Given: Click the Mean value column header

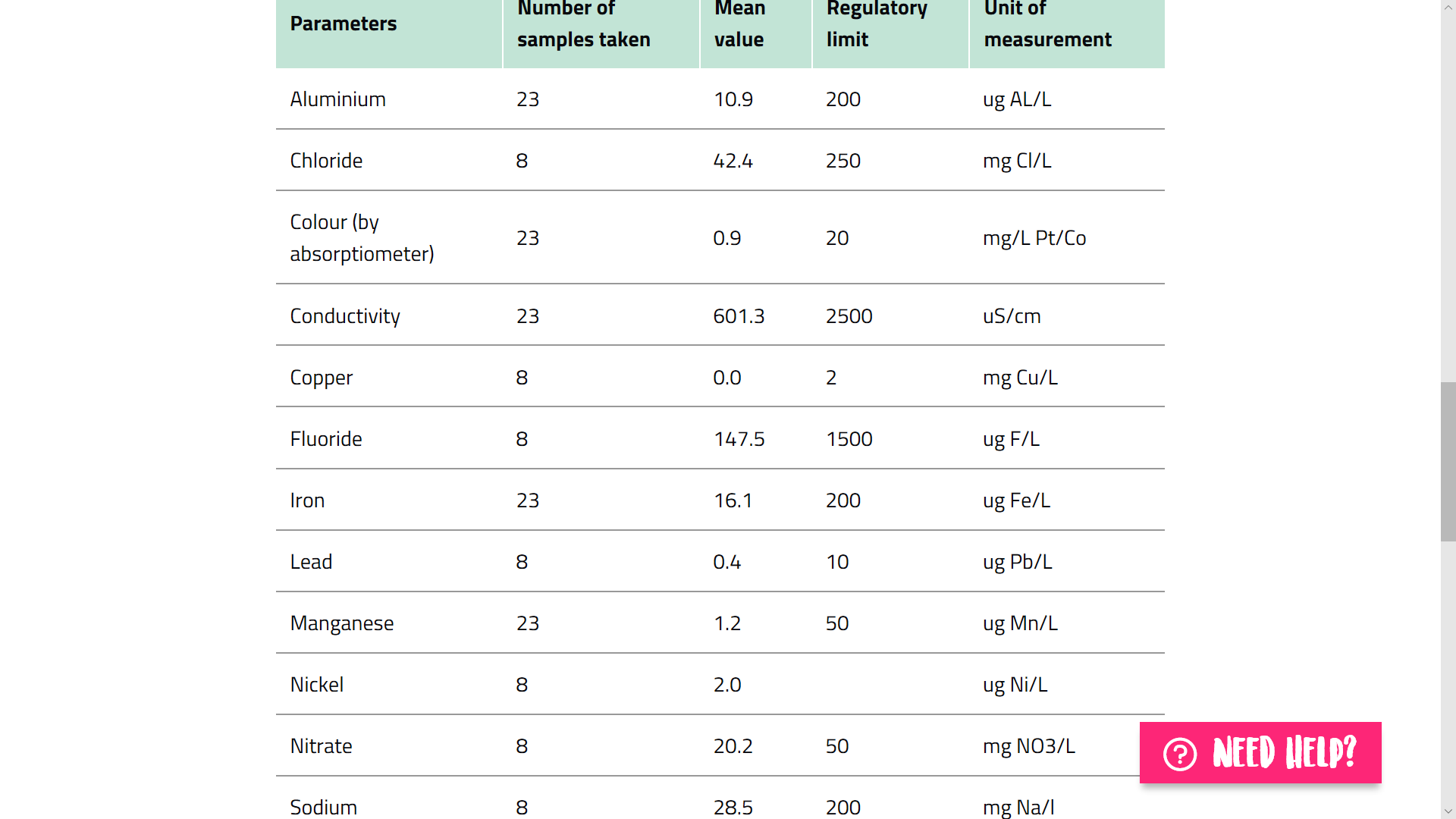Looking at the screenshot, I should pos(739,24).
